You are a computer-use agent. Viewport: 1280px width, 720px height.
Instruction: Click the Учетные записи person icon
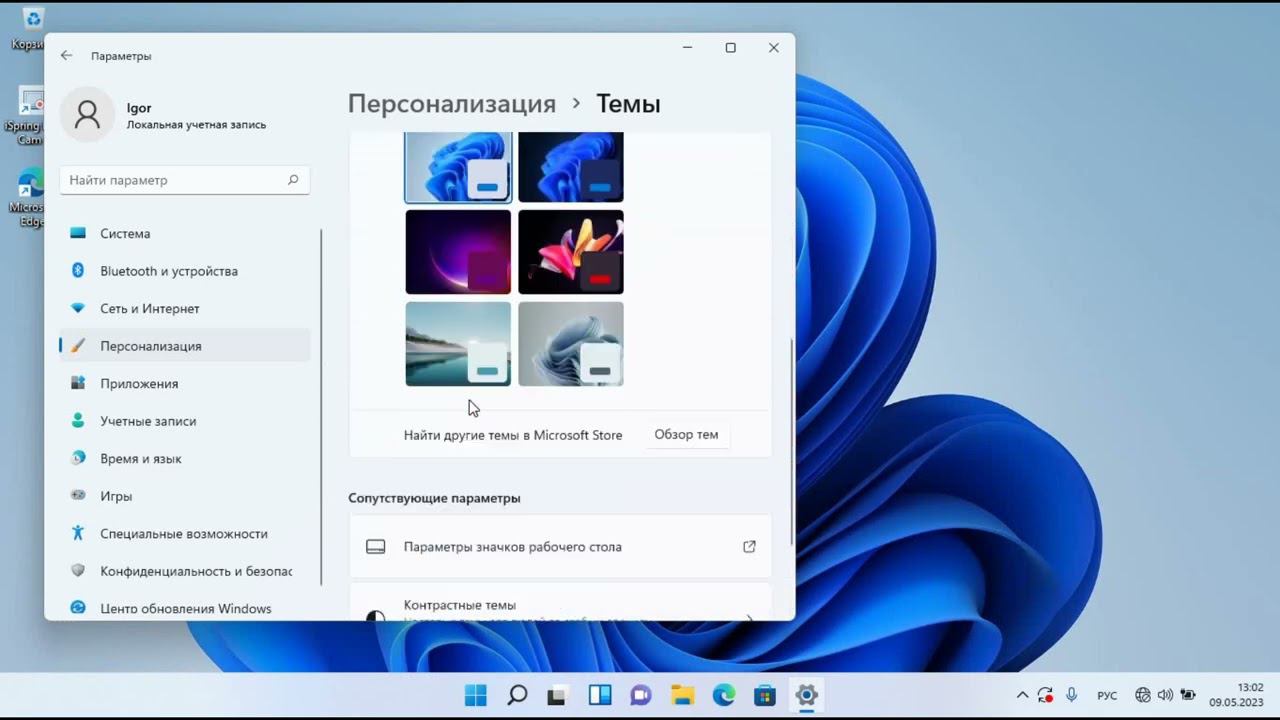78,421
